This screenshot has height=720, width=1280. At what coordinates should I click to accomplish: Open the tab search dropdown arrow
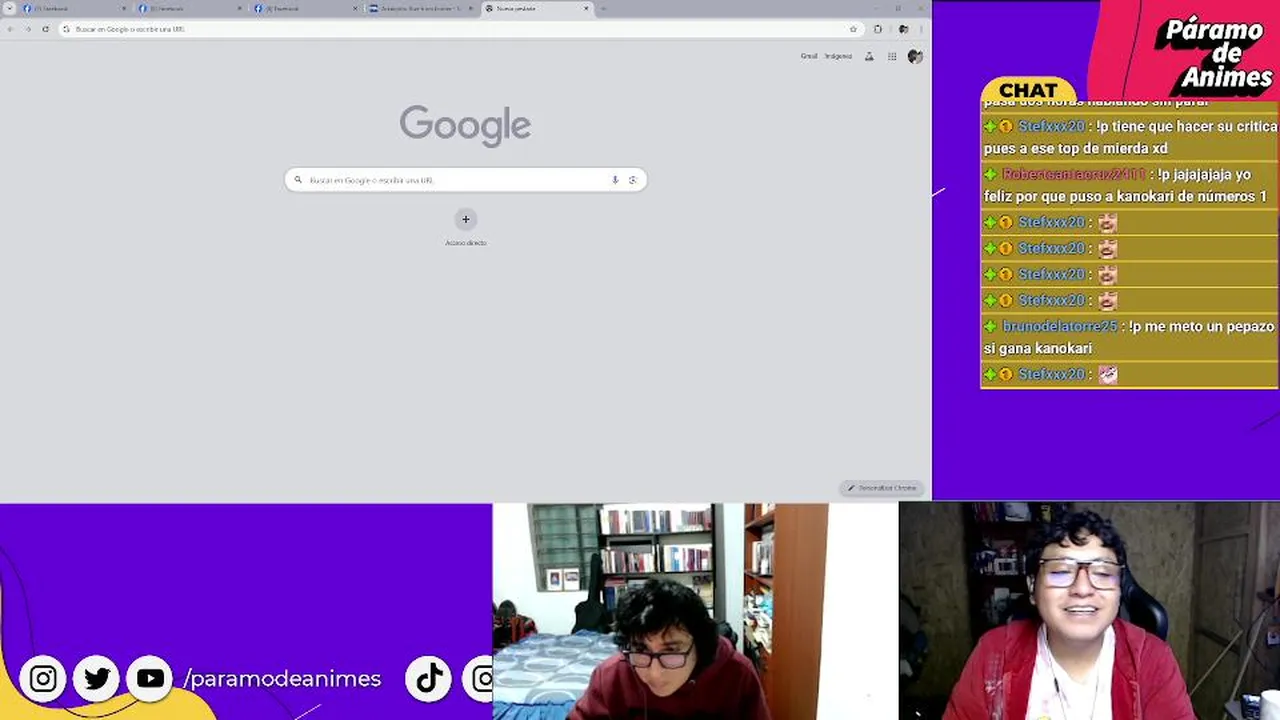[10, 8]
